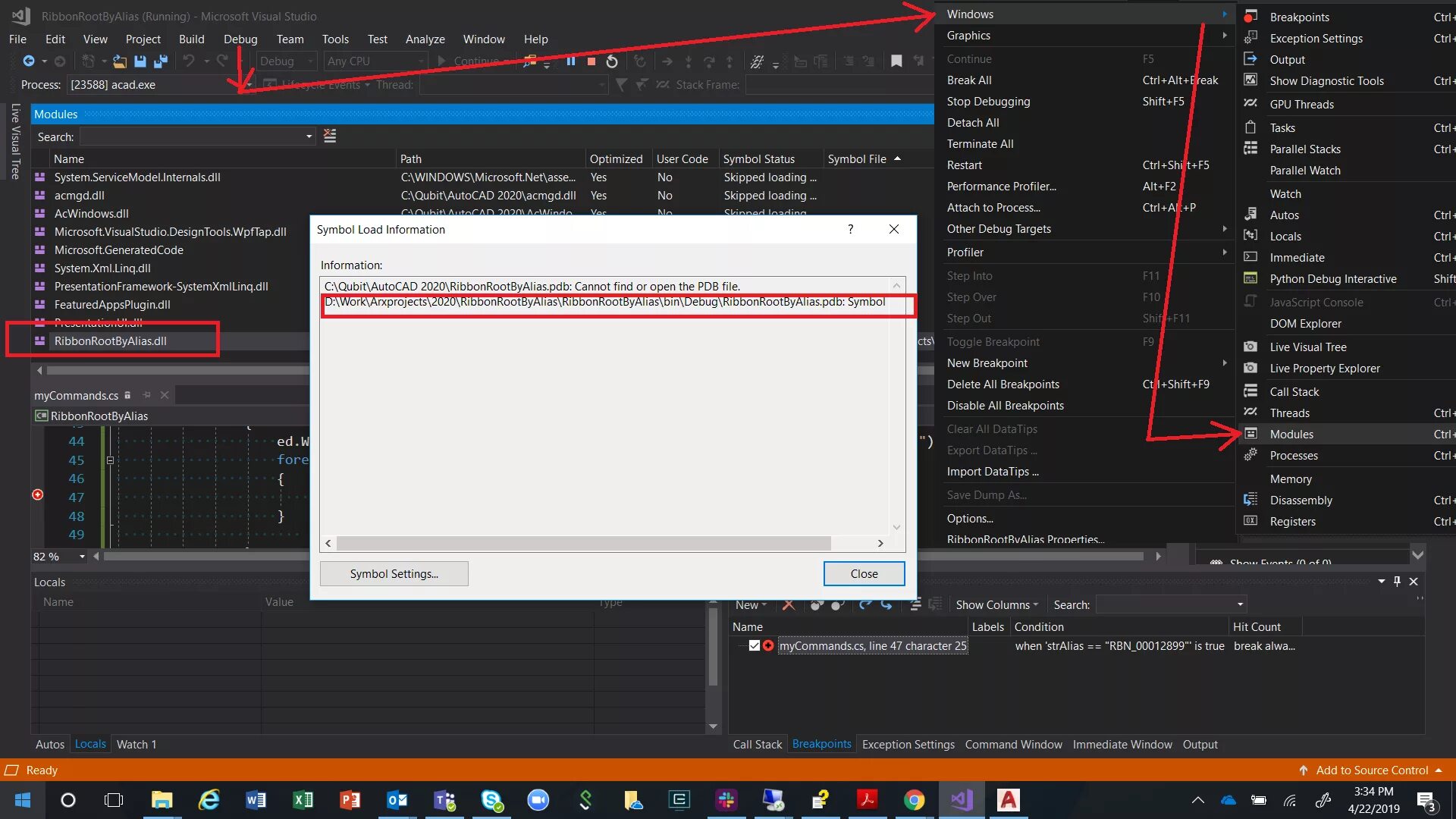Expand the Modules search box dropdown
The width and height of the screenshot is (1456, 819).
[309, 136]
